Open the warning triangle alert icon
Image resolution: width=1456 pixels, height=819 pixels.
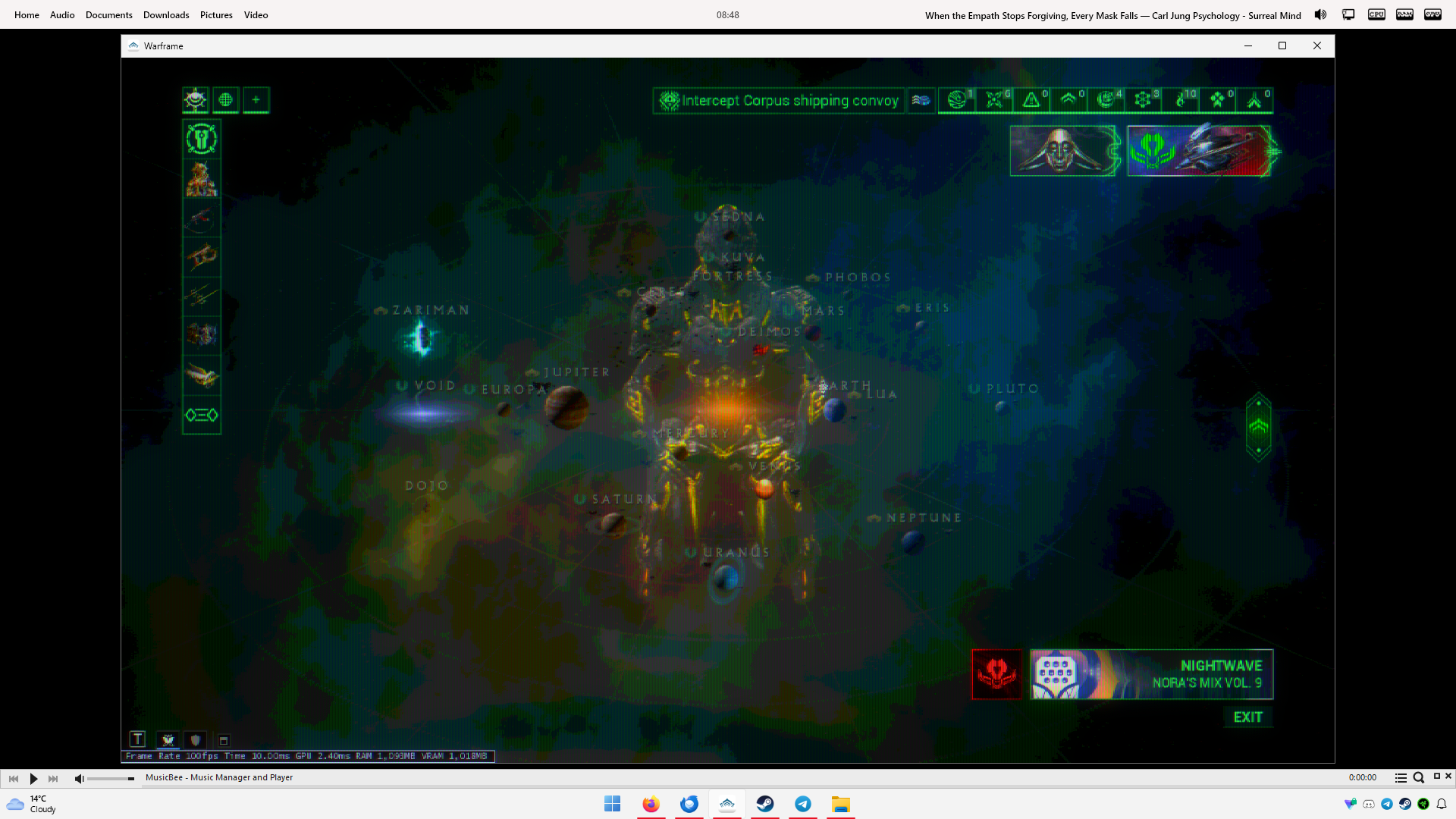tap(1032, 100)
